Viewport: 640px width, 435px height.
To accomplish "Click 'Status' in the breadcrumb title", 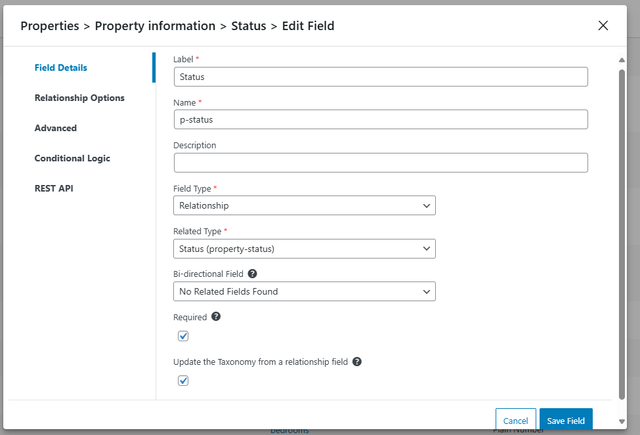I will coord(249,26).
